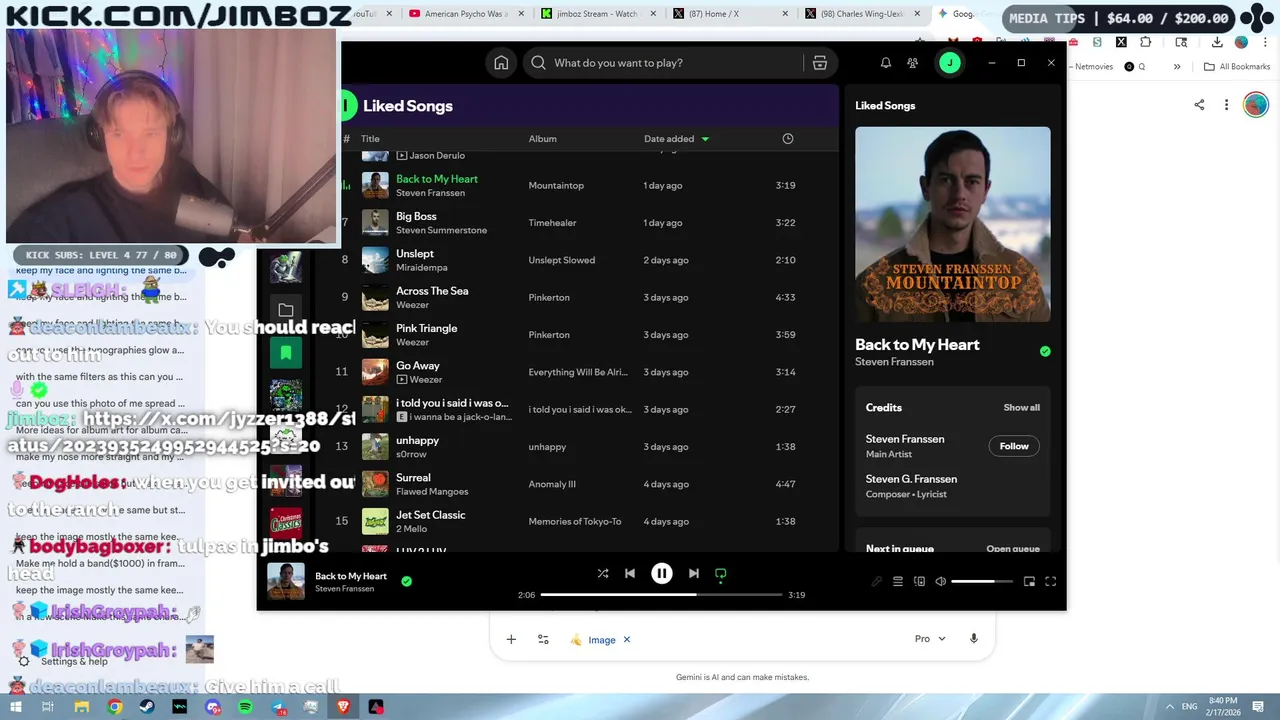
Task: Select Unslept song row
Action: [x=588, y=260]
